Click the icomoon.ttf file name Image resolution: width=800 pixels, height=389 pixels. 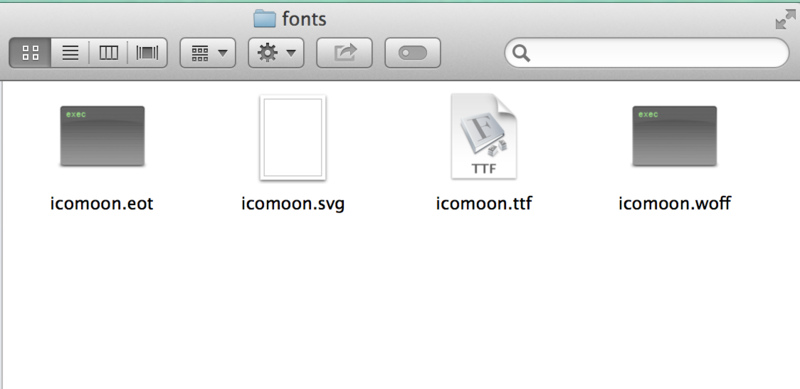tap(484, 203)
